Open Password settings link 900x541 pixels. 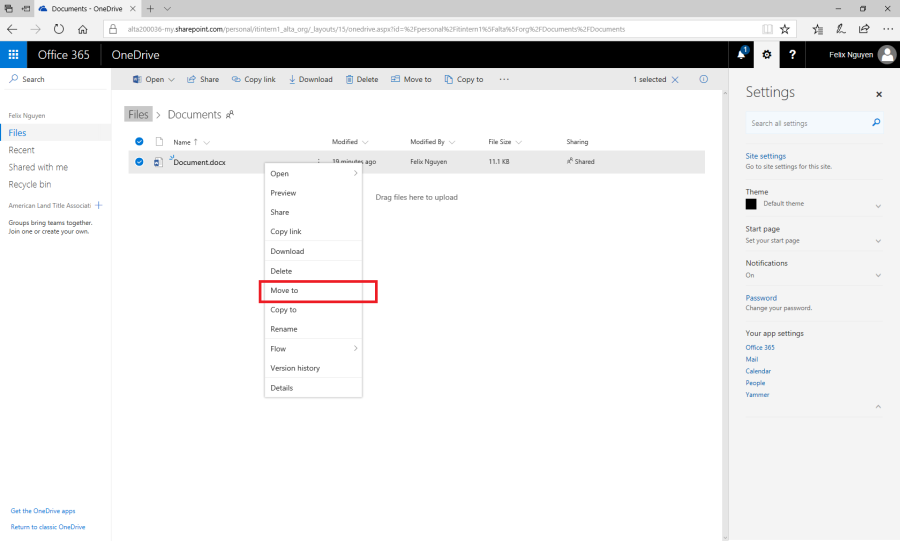point(761,298)
